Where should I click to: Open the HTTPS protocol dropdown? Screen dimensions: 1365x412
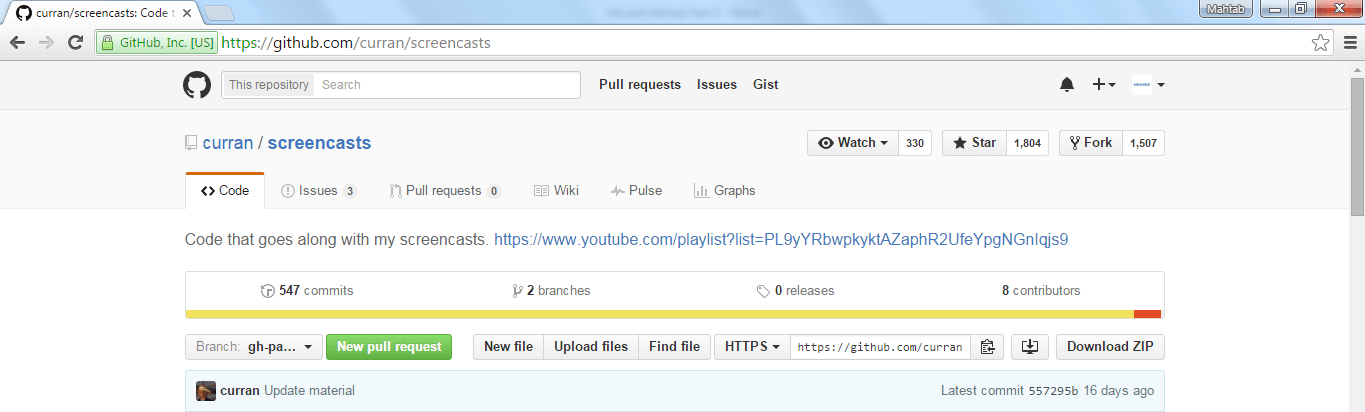(x=752, y=347)
